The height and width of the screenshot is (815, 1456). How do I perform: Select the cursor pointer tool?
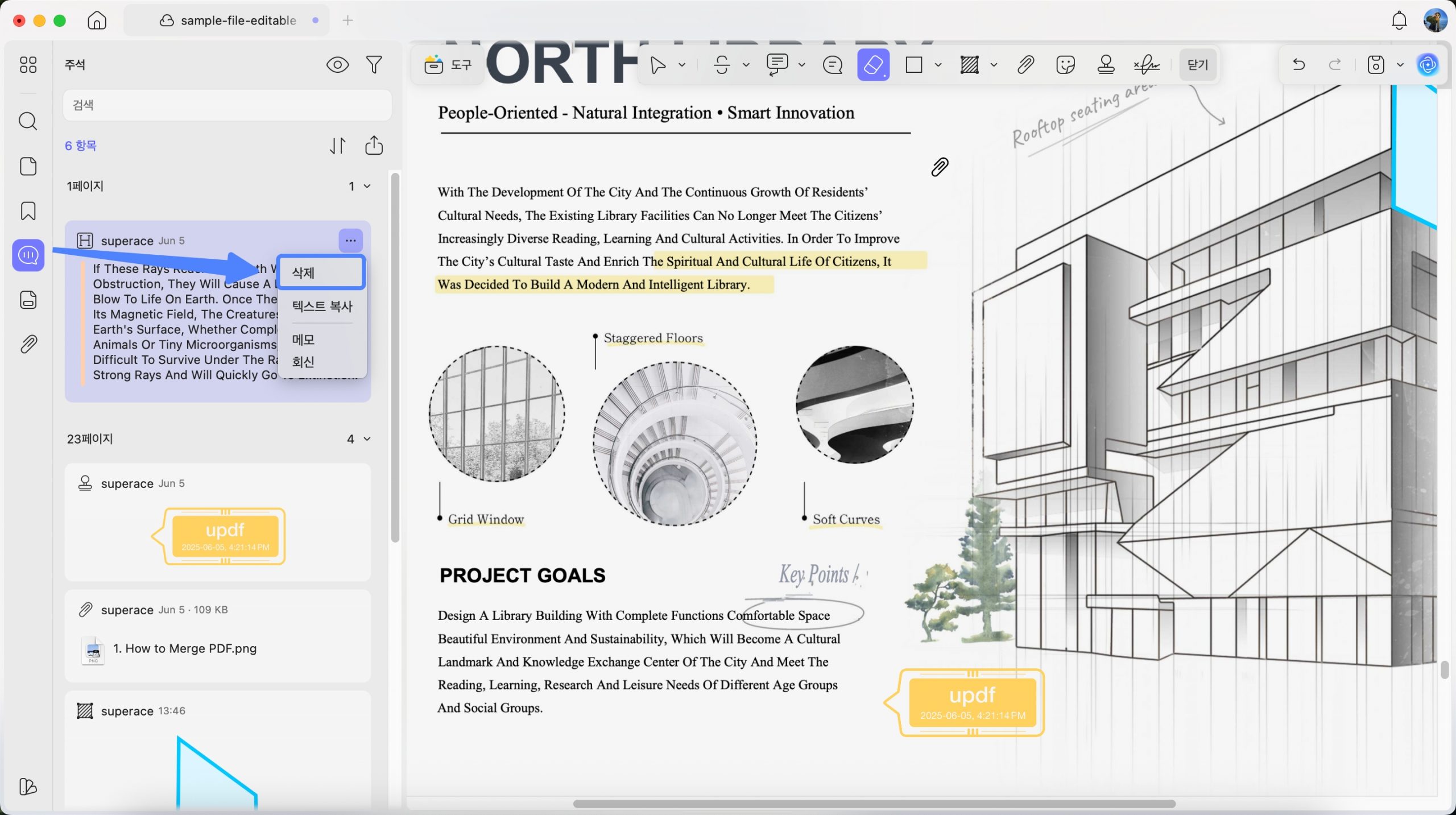[658, 65]
